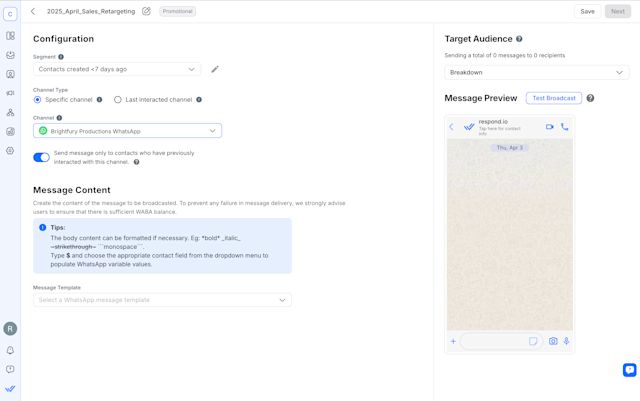The image size is (640, 401).
Task: Open the Brightfury Productions WhatsApp channel dropdown
Action: 127,131
